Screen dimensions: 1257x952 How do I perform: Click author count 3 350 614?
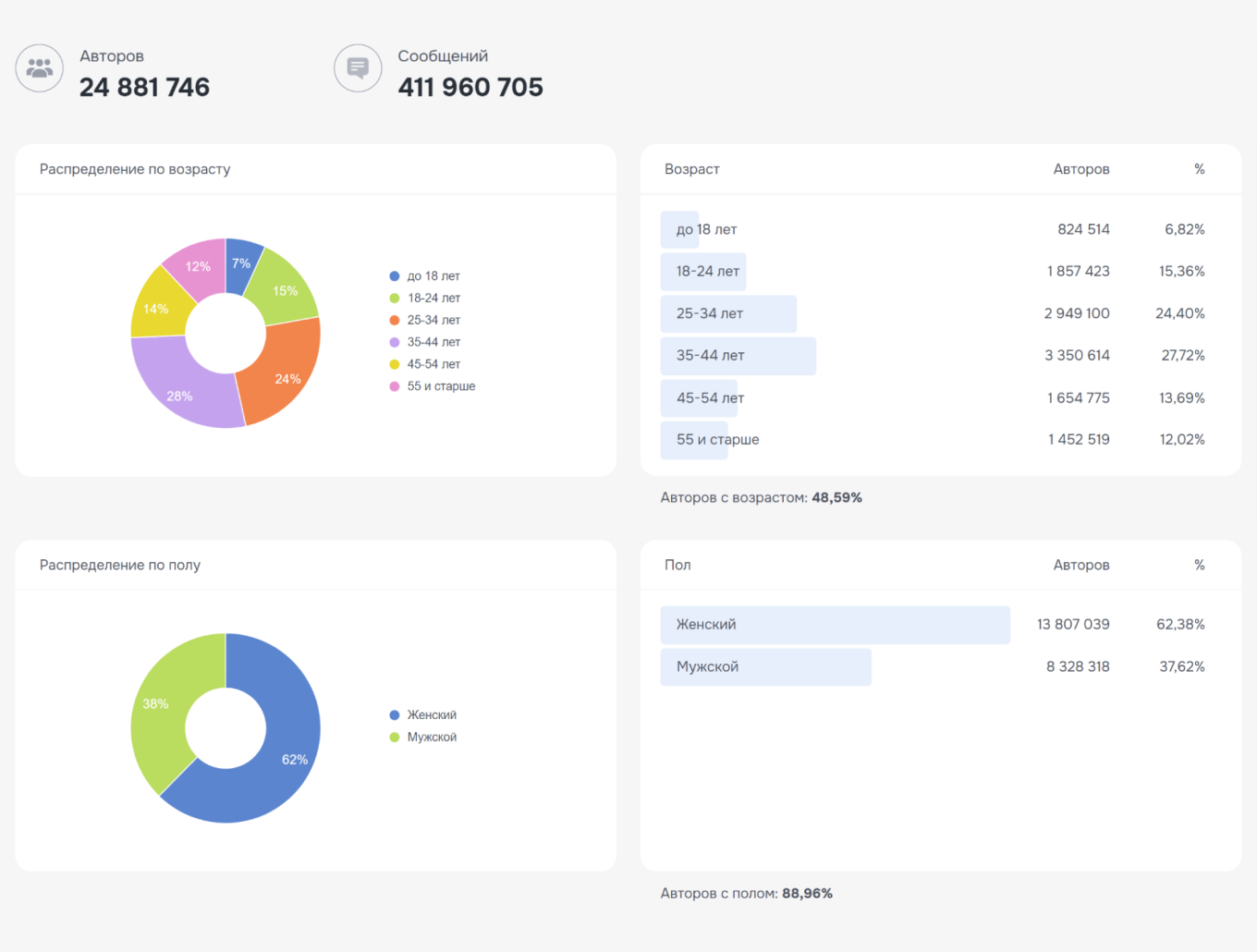click(1077, 356)
